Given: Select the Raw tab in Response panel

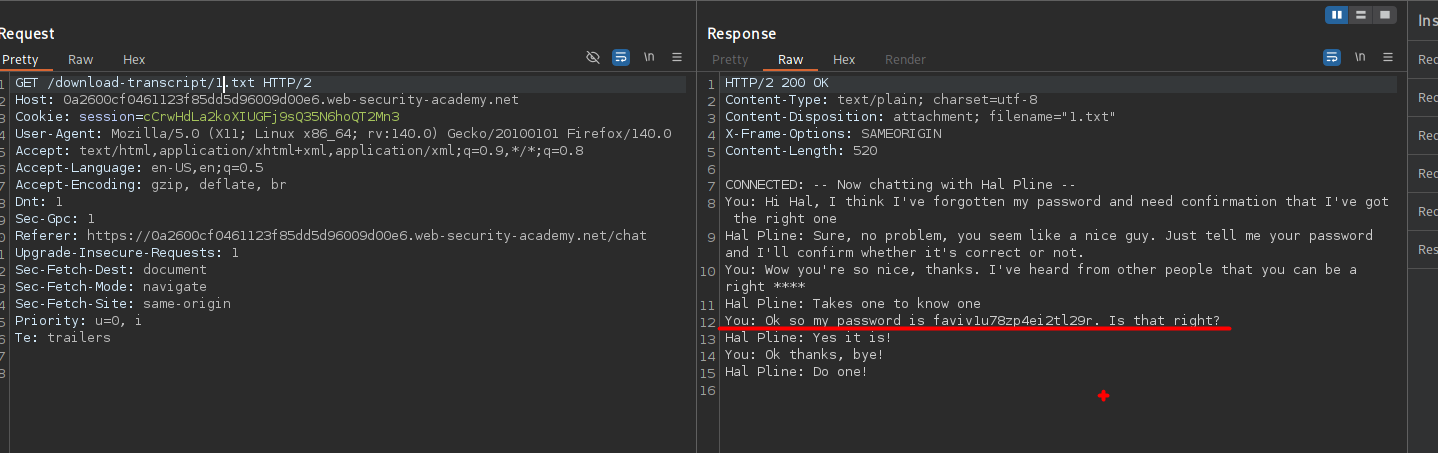Looking at the screenshot, I should 791,60.
